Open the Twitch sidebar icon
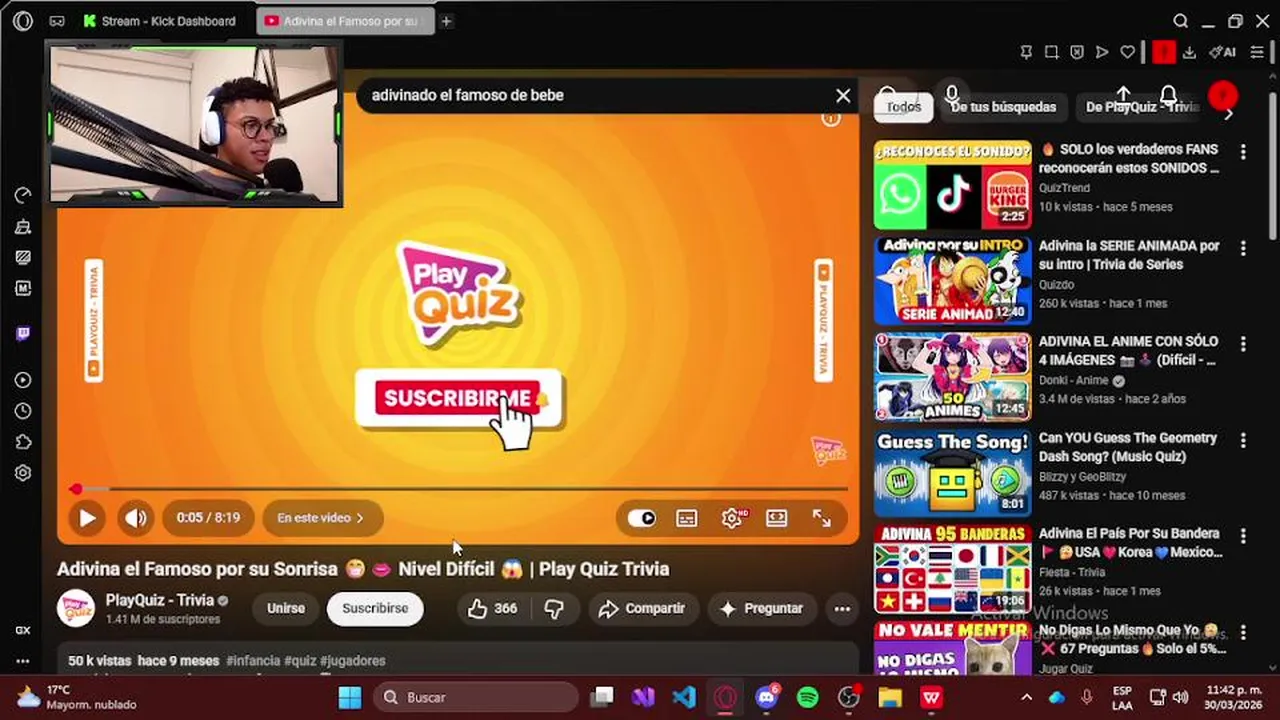The width and height of the screenshot is (1280, 720). click(x=23, y=334)
